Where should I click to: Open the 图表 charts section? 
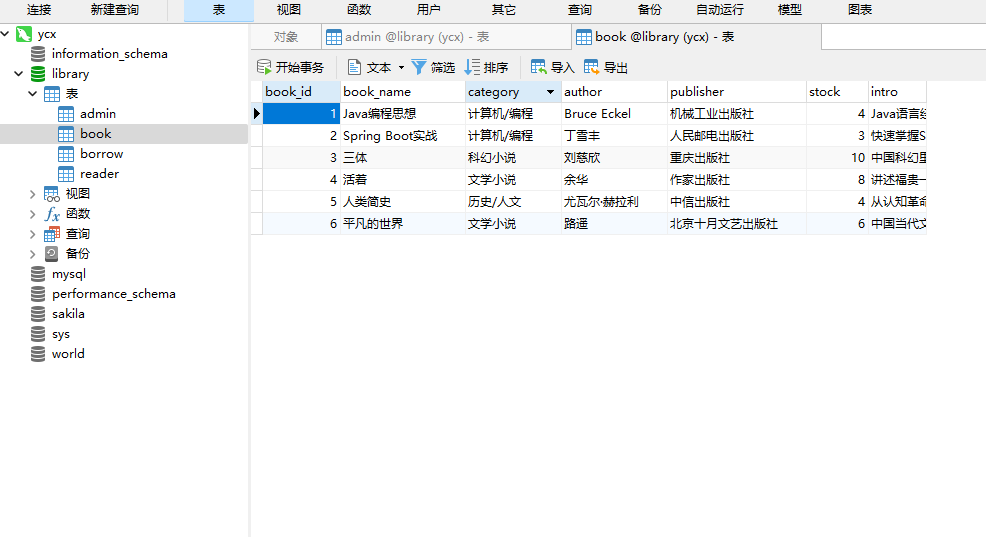point(860,10)
